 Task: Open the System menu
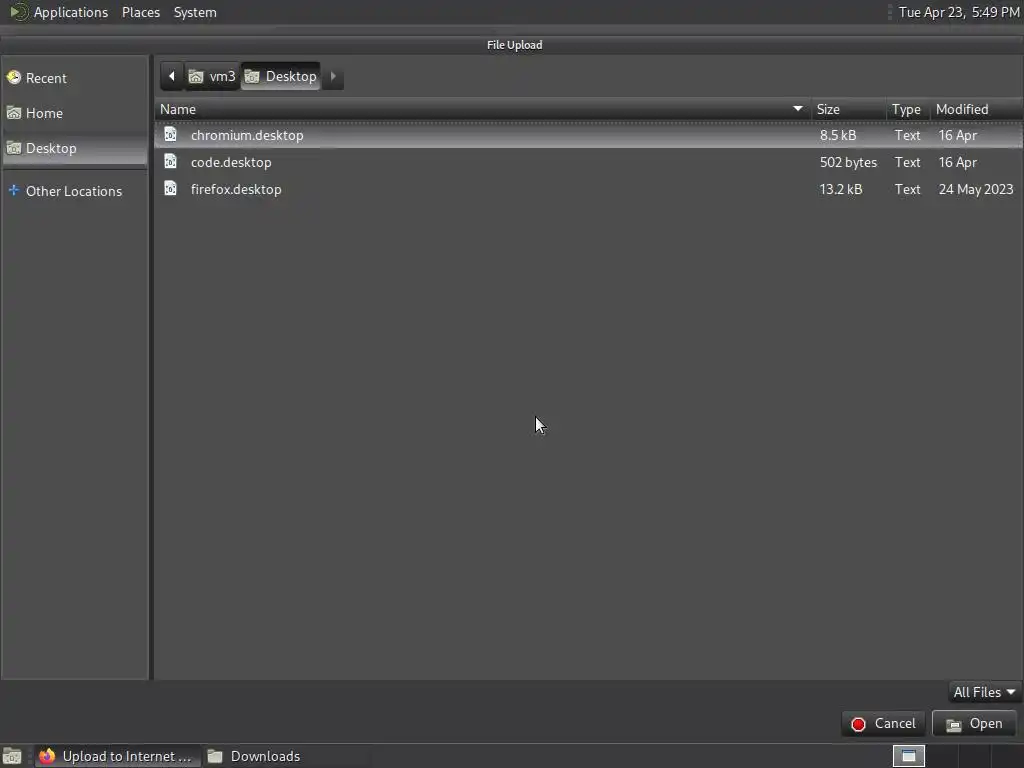[195, 12]
